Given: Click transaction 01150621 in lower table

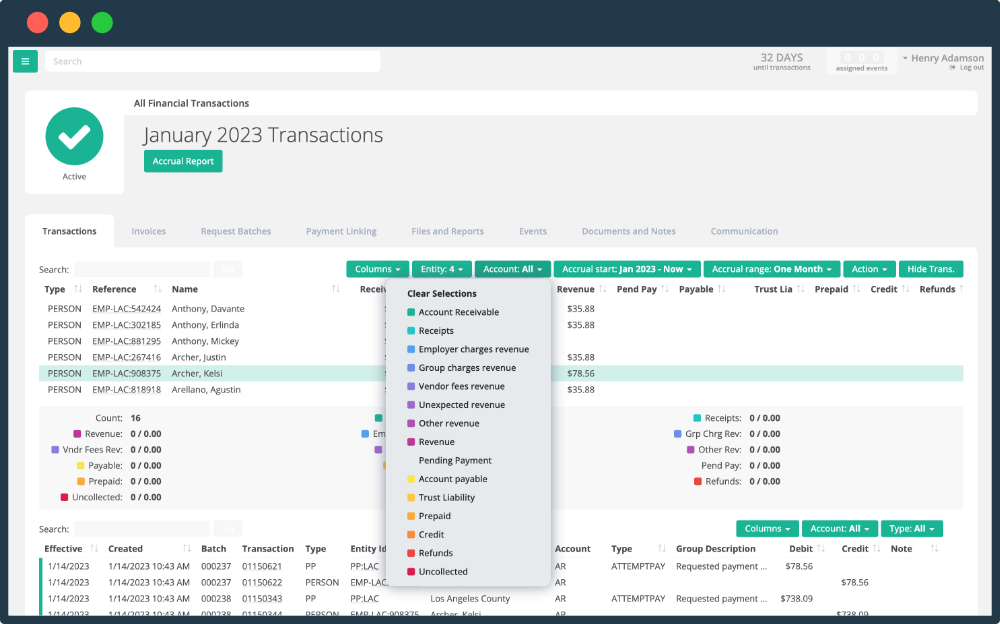Looking at the screenshot, I should pos(261,567).
